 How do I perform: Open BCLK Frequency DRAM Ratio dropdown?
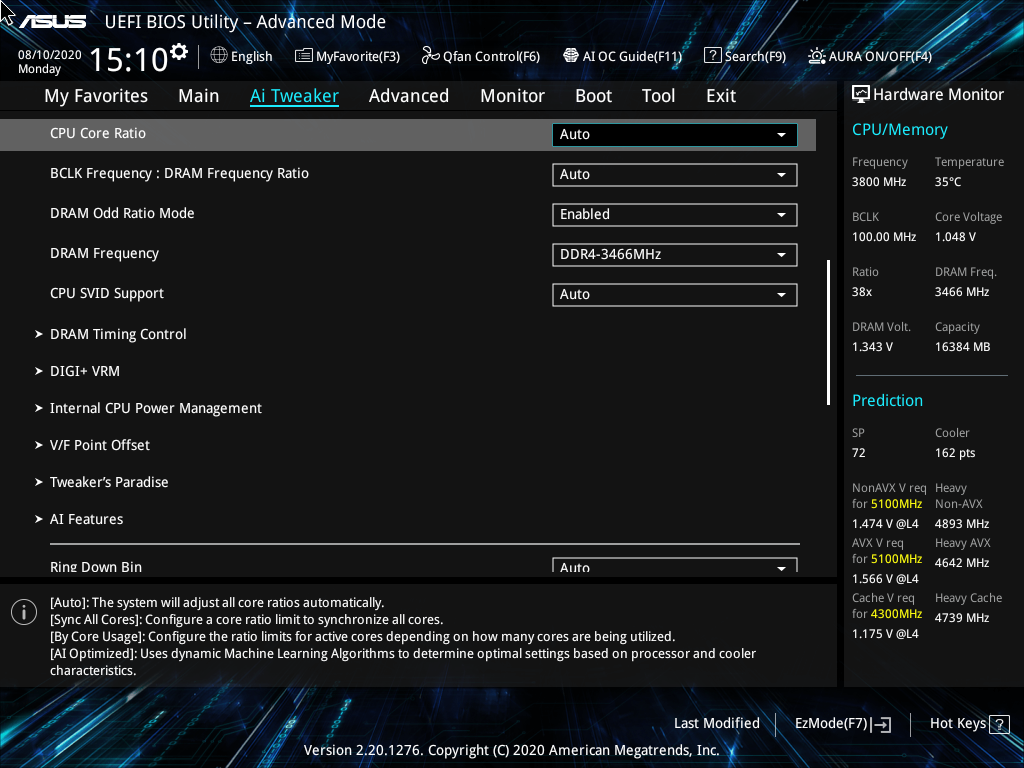pyautogui.click(x=675, y=175)
